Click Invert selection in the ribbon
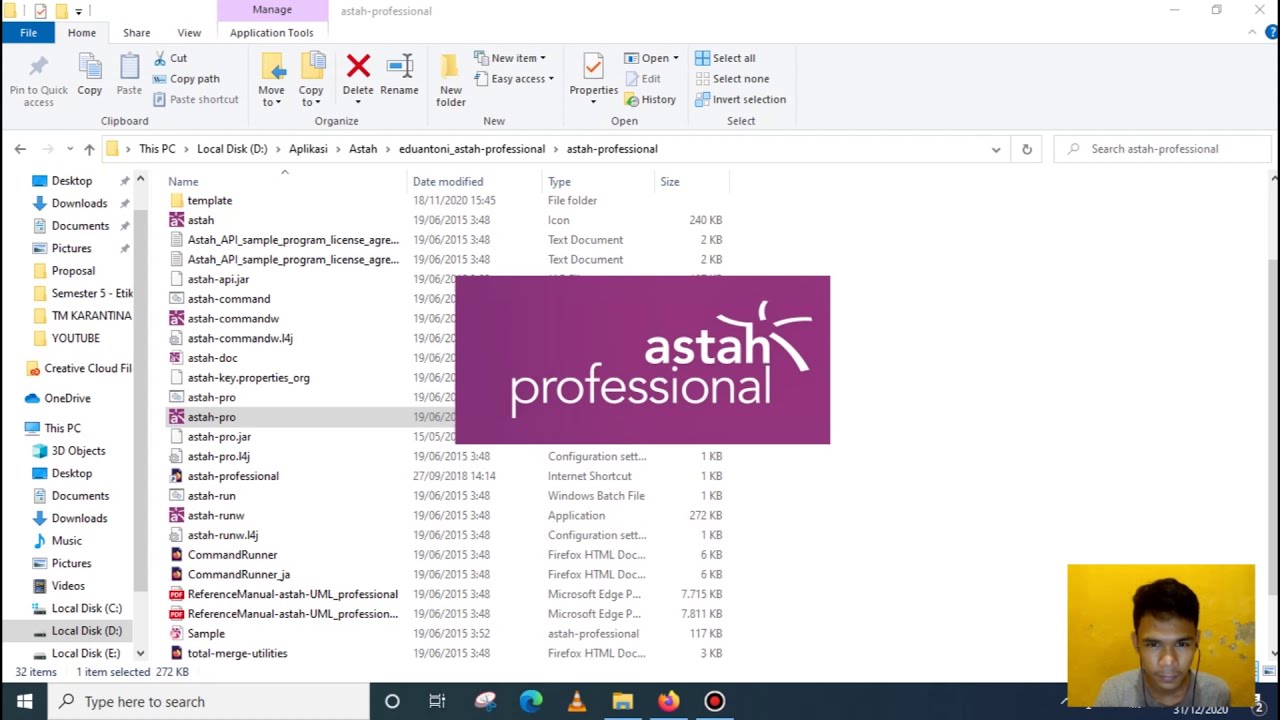Viewport: 1280px width, 720px height. click(x=740, y=99)
